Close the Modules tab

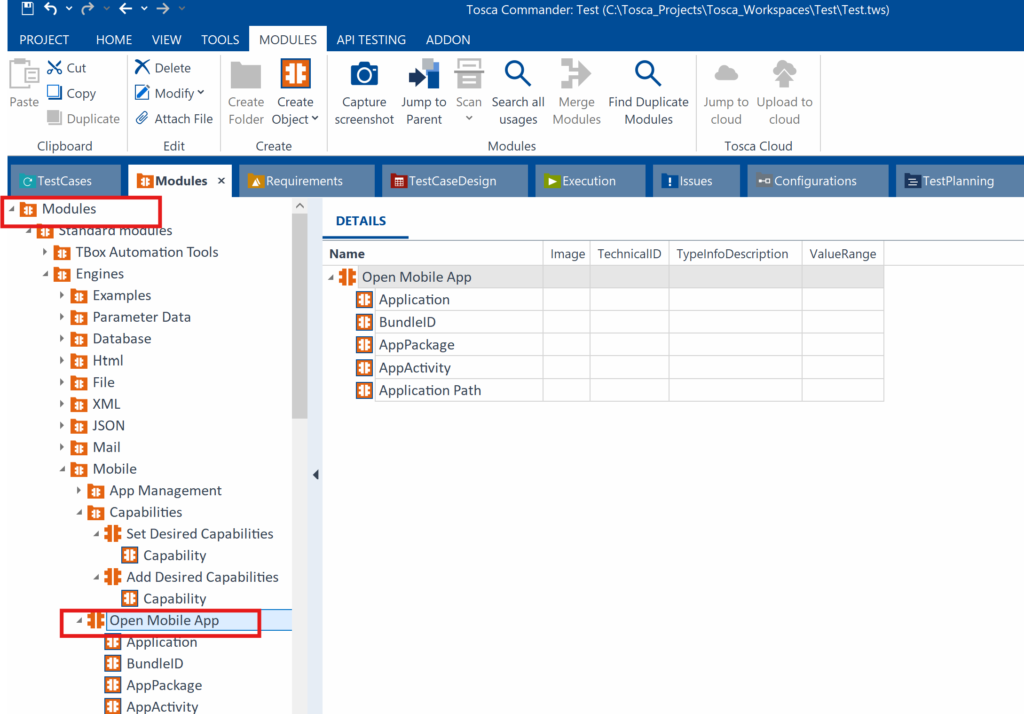(221, 181)
